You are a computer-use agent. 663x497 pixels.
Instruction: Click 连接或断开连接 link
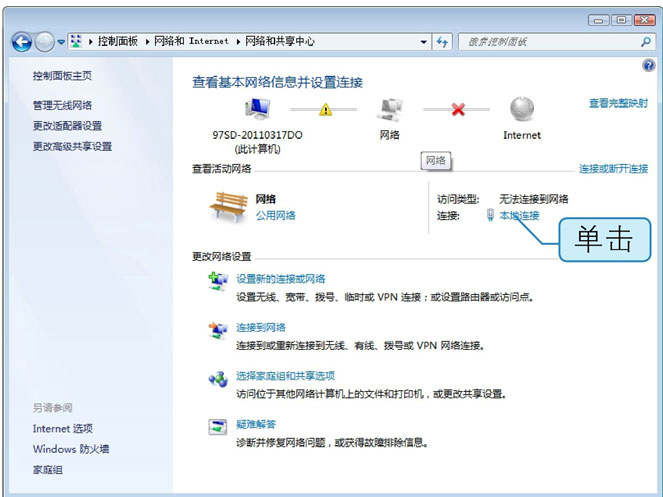(x=614, y=168)
